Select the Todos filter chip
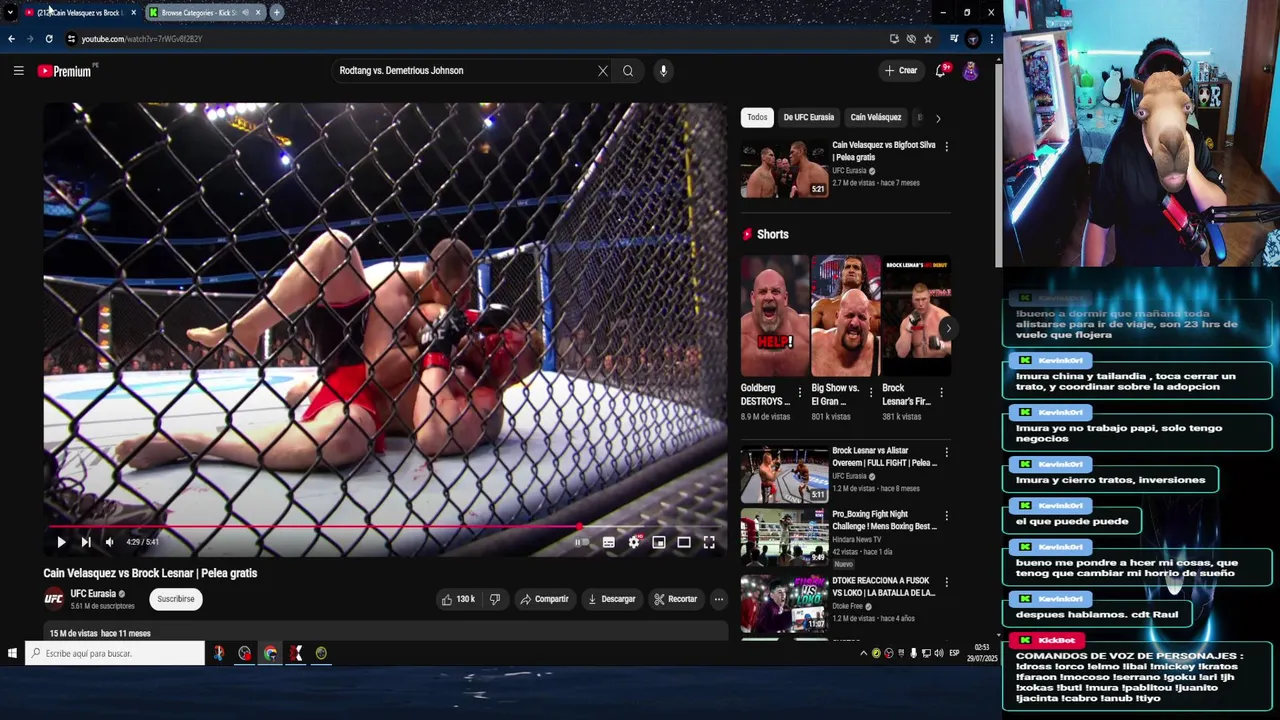1280x720 pixels. [x=757, y=117]
